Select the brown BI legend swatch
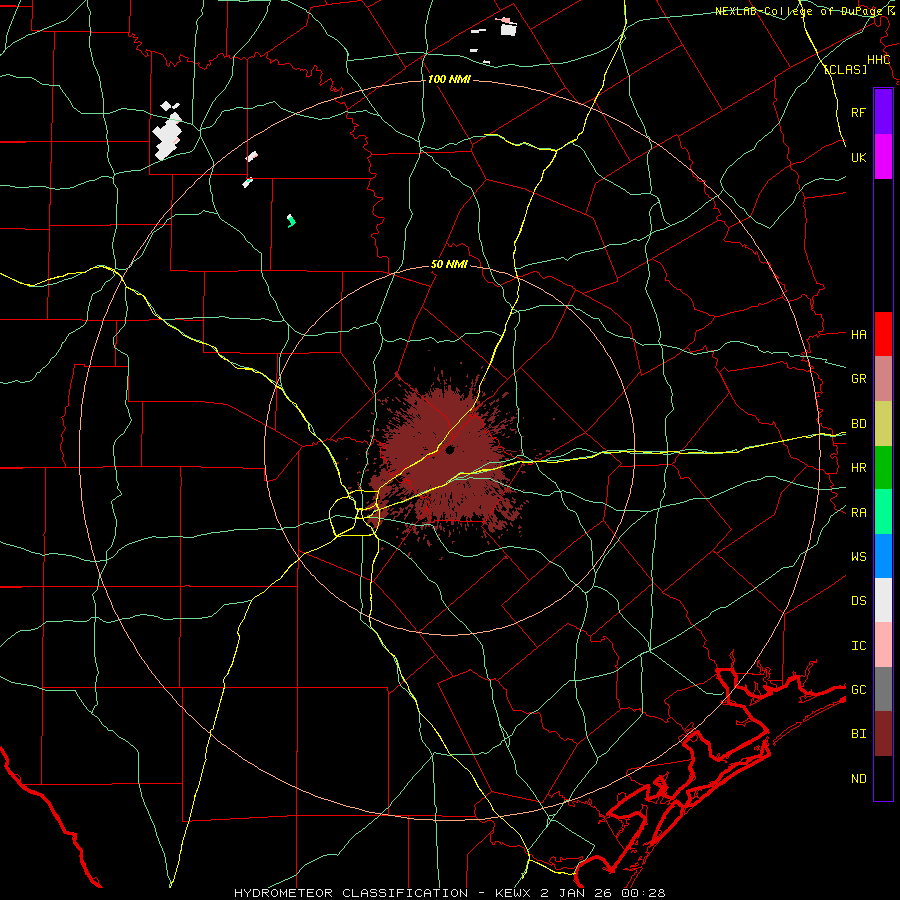This screenshot has width=900, height=900. pos(883,734)
